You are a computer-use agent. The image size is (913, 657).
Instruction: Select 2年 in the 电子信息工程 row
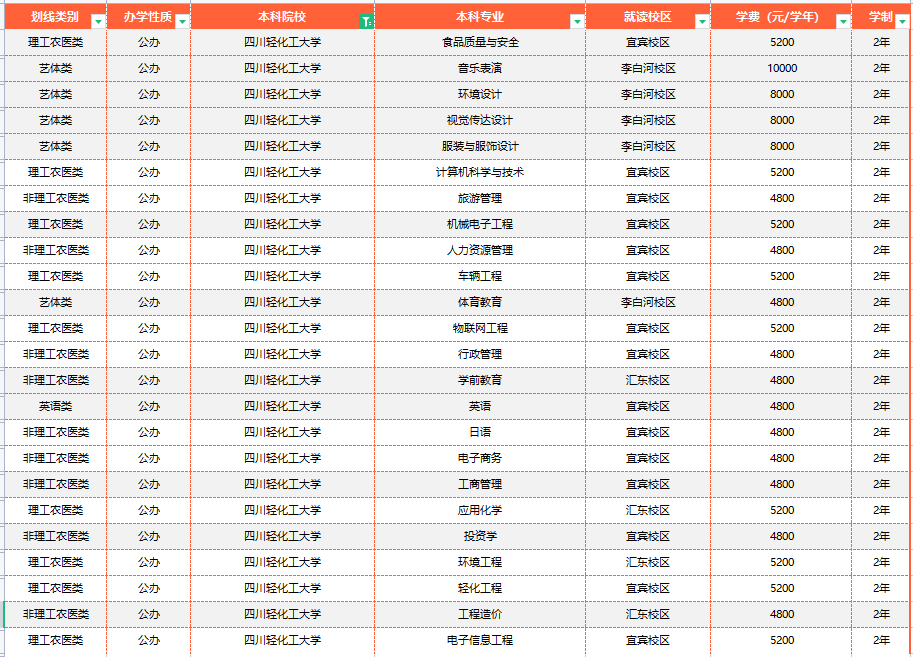click(x=881, y=640)
